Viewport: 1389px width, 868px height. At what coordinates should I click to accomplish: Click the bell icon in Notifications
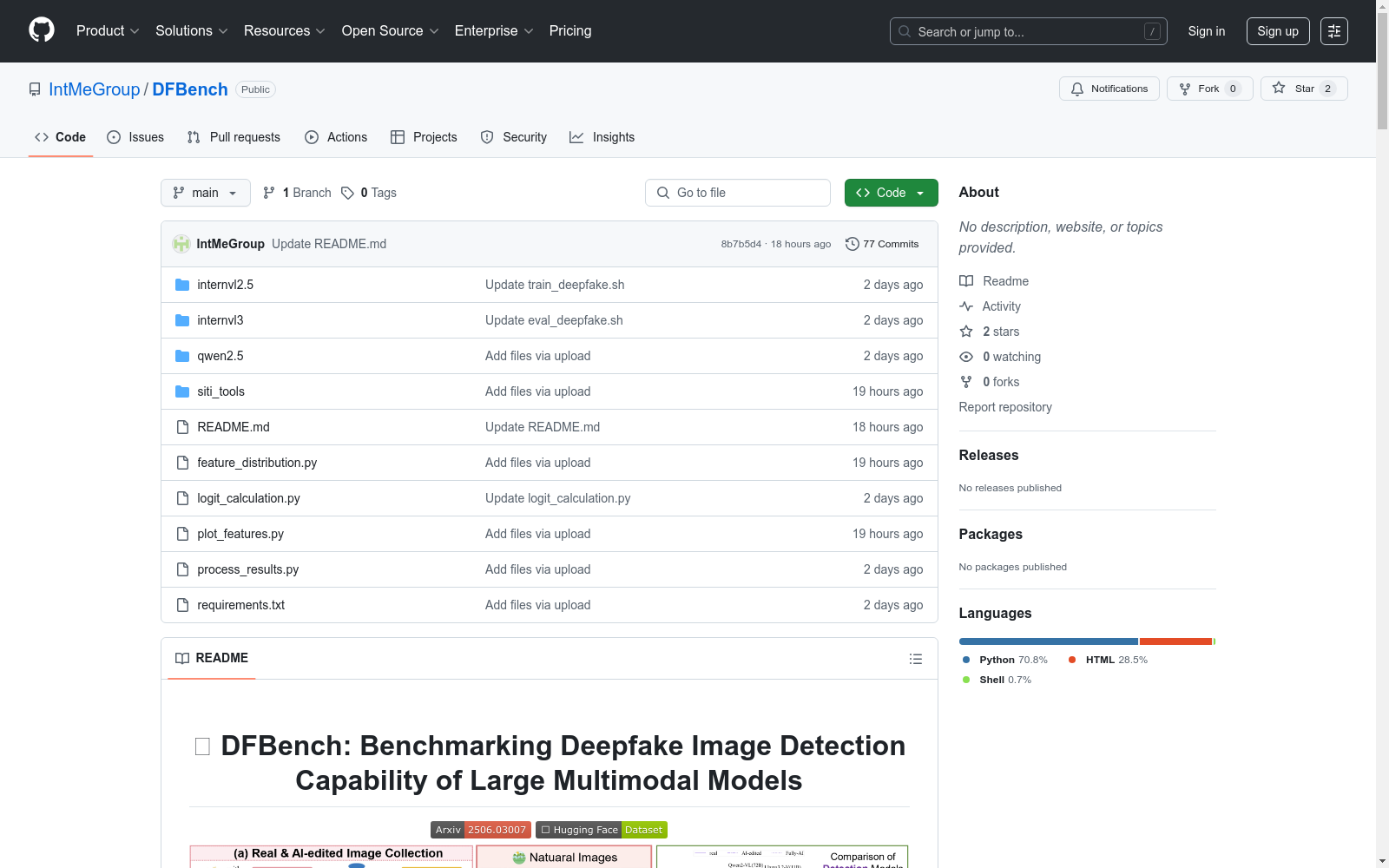(1077, 89)
